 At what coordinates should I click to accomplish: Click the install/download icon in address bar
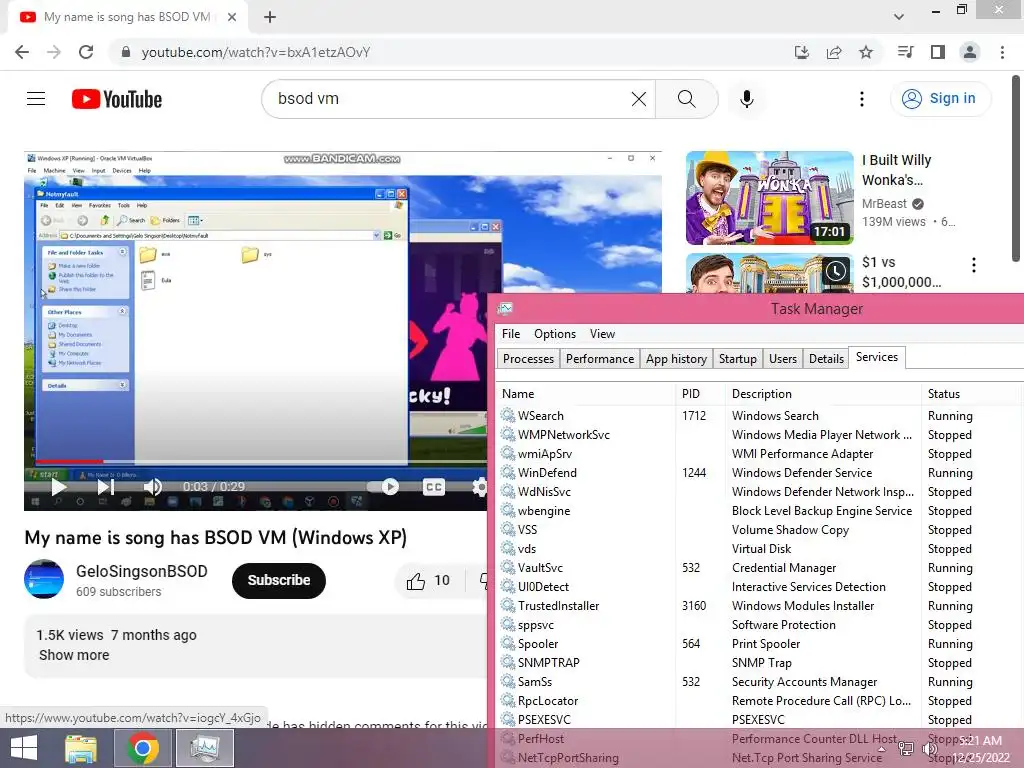[802, 52]
